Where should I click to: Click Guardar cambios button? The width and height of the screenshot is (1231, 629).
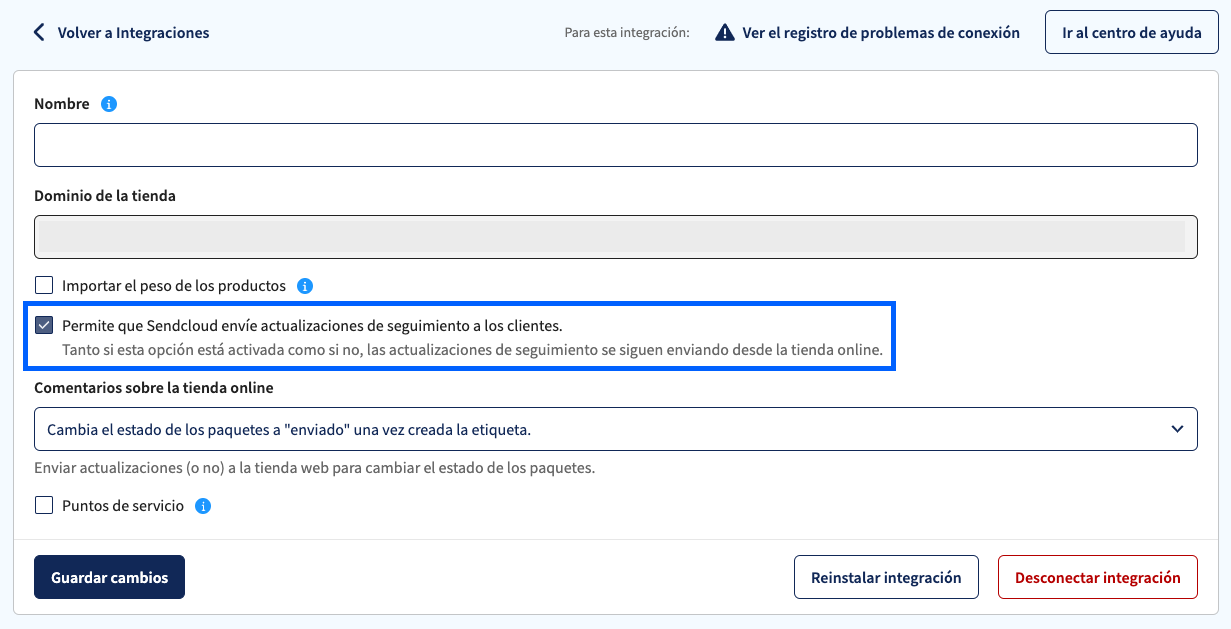[x=109, y=577]
